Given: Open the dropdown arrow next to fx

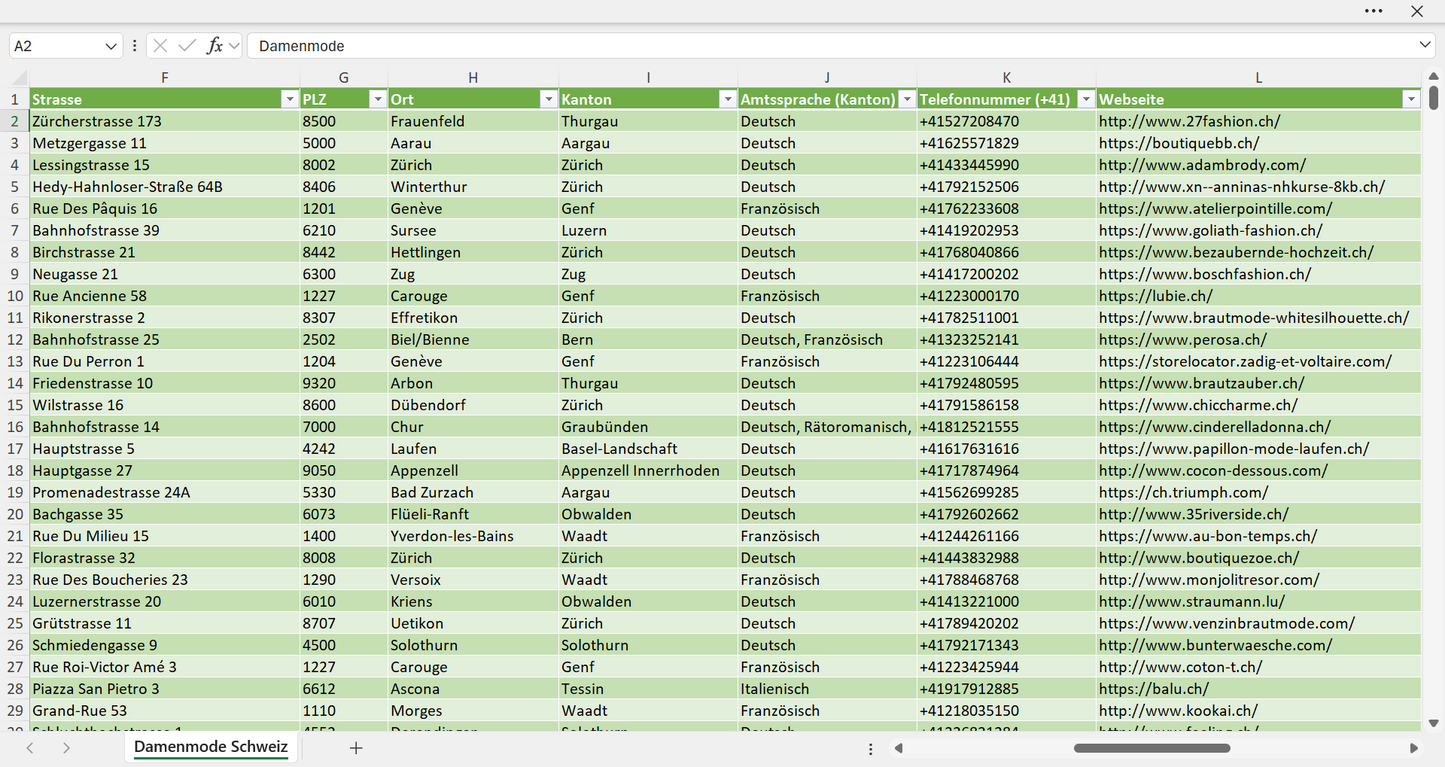Looking at the screenshot, I should 234,46.
